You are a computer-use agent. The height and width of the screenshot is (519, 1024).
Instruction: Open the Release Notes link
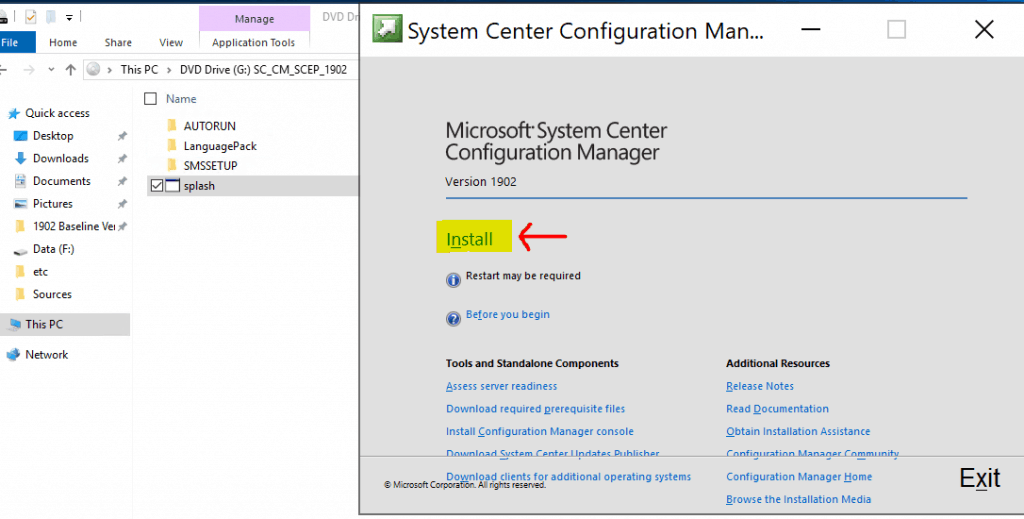pos(760,386)
